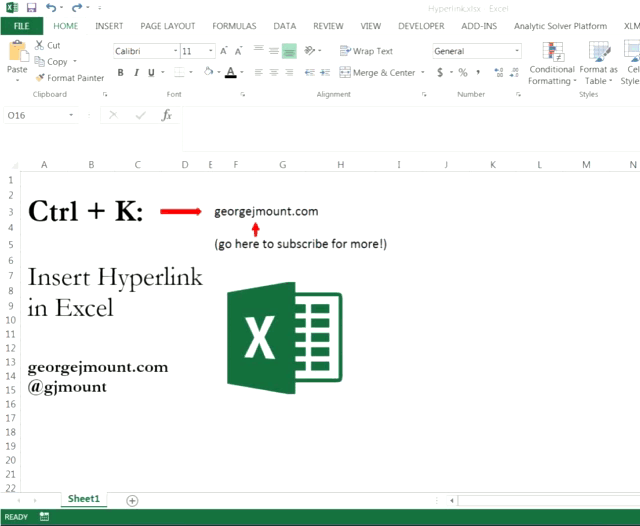This screenshot has width=640, height=526.
Task: Click the Undo arrow icon
Action: [x=51, y=7]
